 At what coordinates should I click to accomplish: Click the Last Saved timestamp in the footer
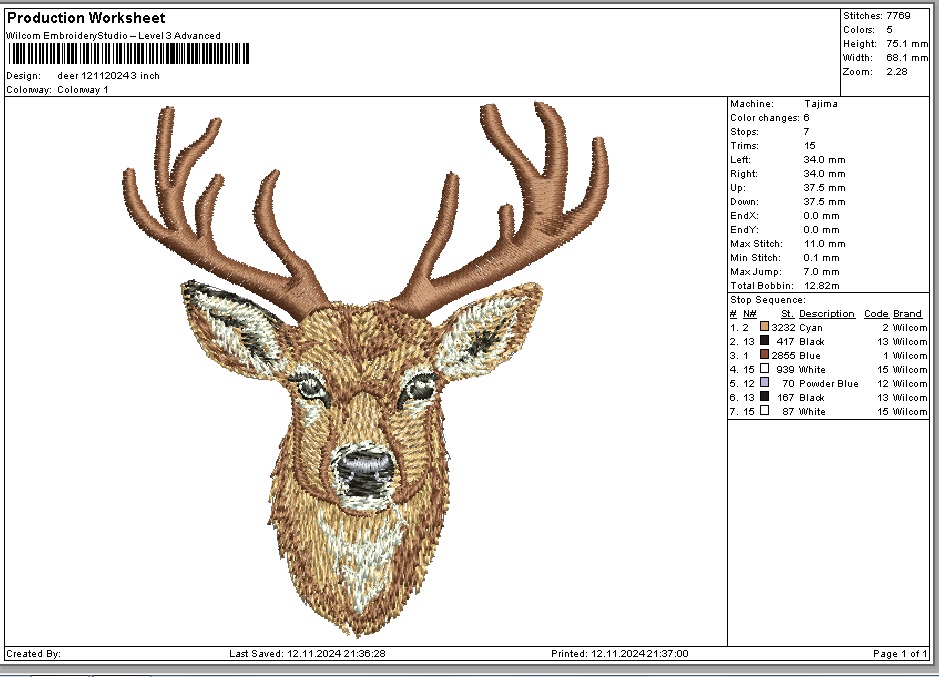pos(307,654)
